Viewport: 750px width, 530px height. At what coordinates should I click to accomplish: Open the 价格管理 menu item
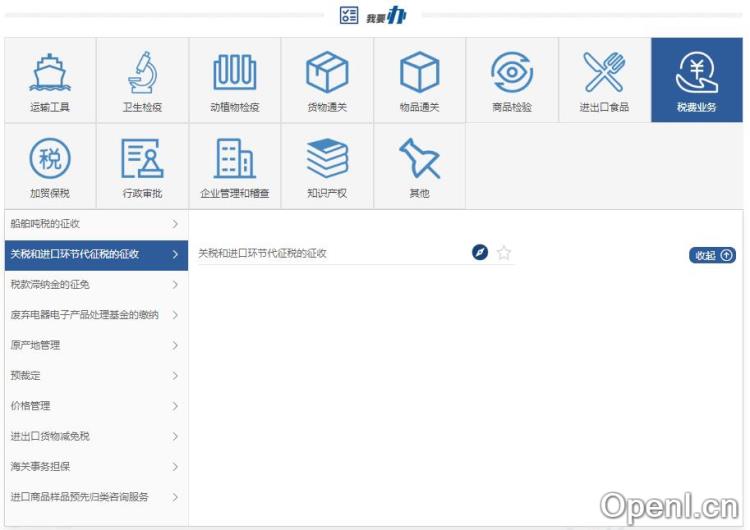coord(96,406)
